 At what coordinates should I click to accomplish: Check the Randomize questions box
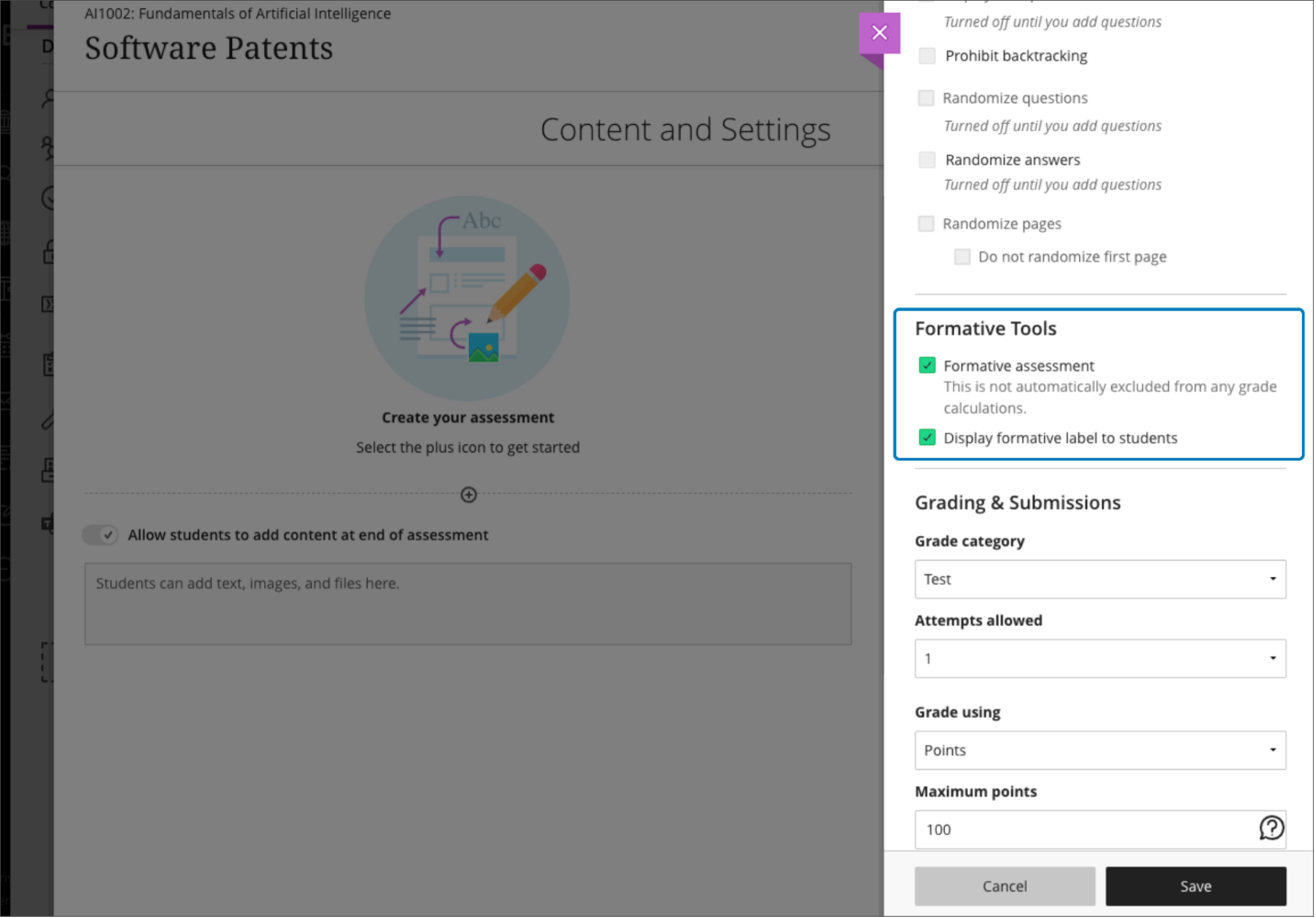926,98
